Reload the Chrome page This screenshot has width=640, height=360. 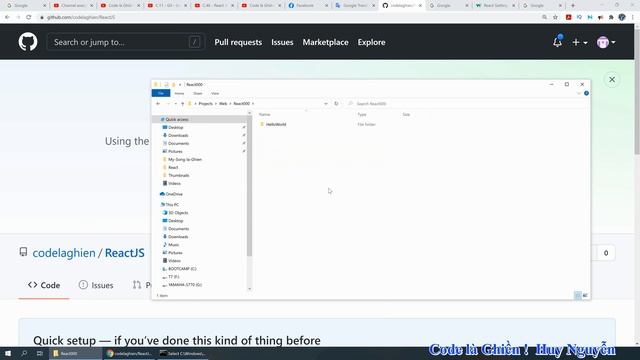[x=29, y=17]
